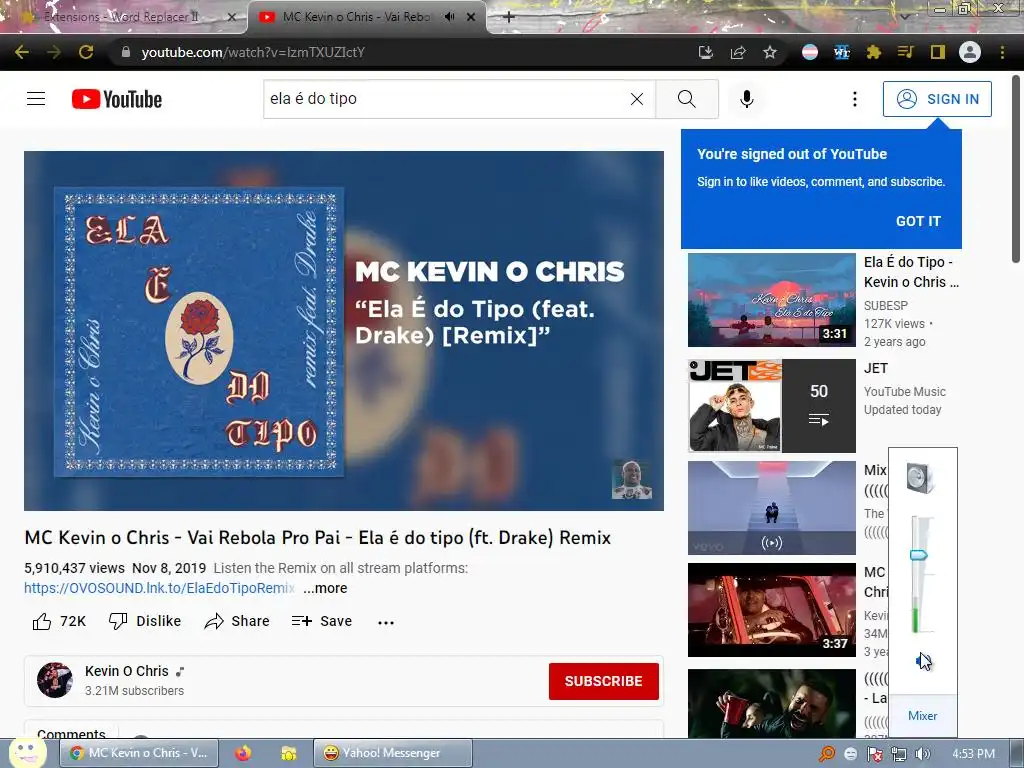
Task: Open Kevin O Chris channel avatar
Action: 55,680
